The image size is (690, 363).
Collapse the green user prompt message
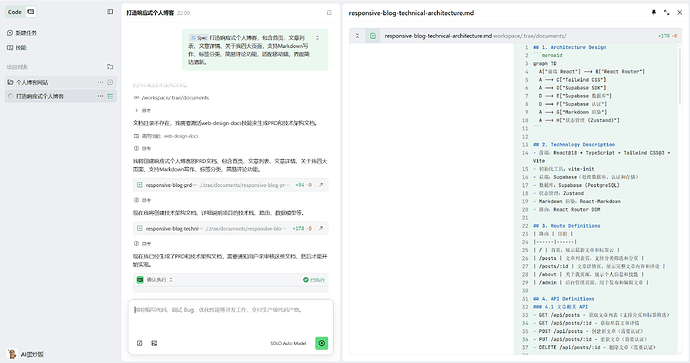click(318, 38)
